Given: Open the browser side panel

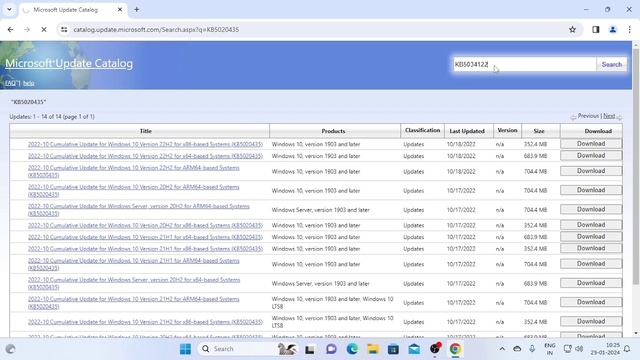Looking at the screenshot, I should [596, 29].
